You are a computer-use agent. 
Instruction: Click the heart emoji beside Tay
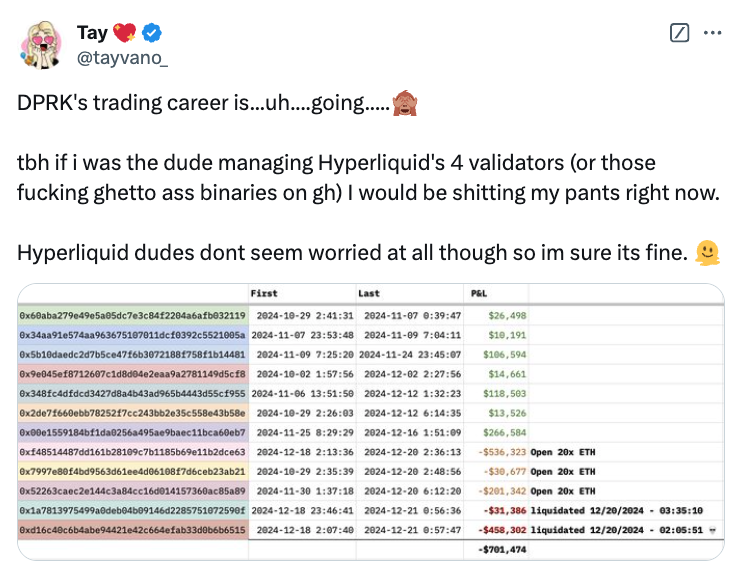click(125, 33)
